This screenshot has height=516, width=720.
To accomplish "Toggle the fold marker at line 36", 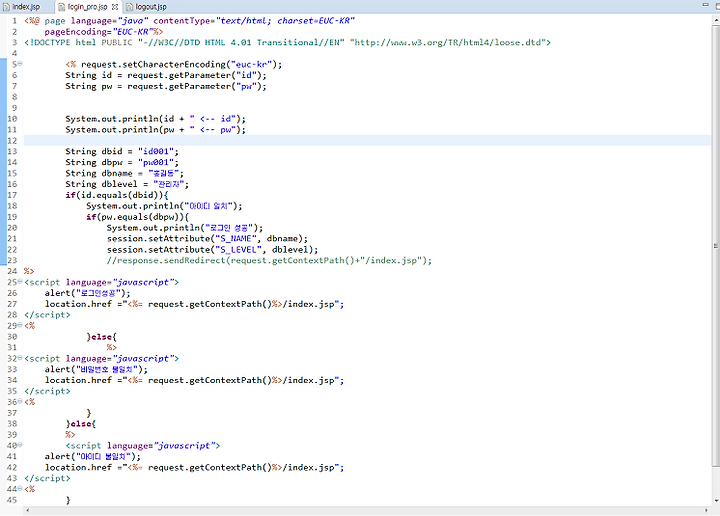I will 20,402.
